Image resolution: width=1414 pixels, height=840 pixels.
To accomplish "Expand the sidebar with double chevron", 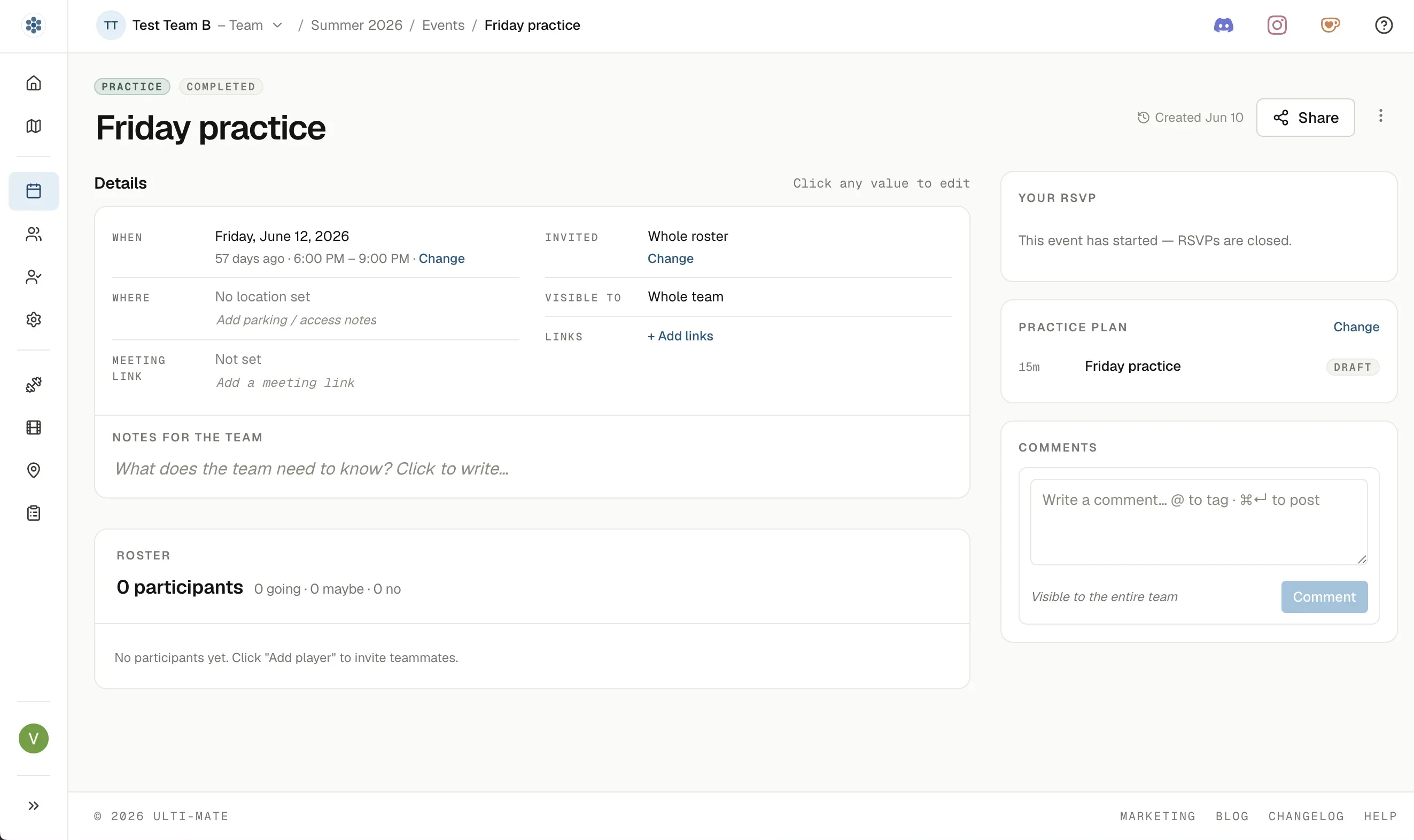I will (x=33, y=805).
